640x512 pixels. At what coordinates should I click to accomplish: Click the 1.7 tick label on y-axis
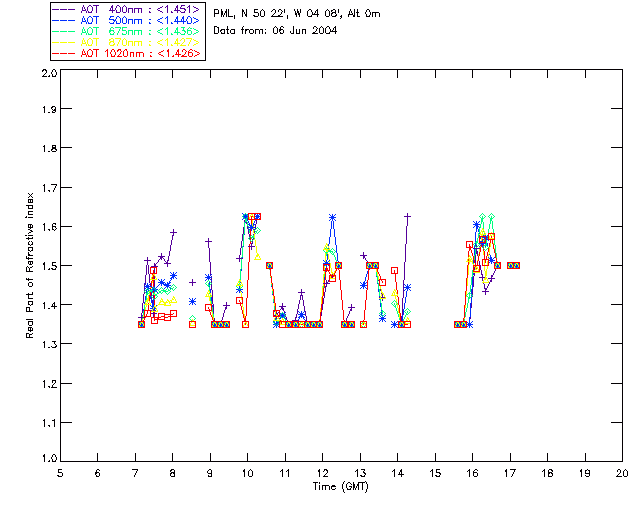[47, 189]
